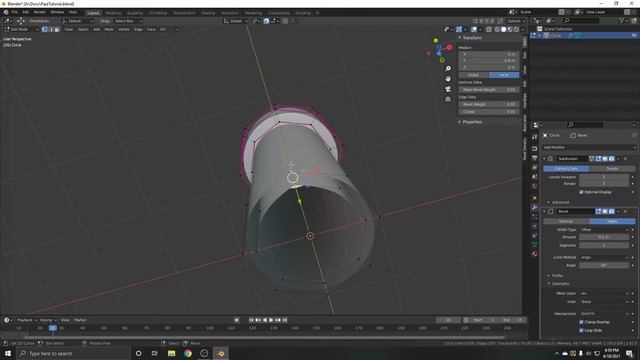Click the Median X value field

489,54
